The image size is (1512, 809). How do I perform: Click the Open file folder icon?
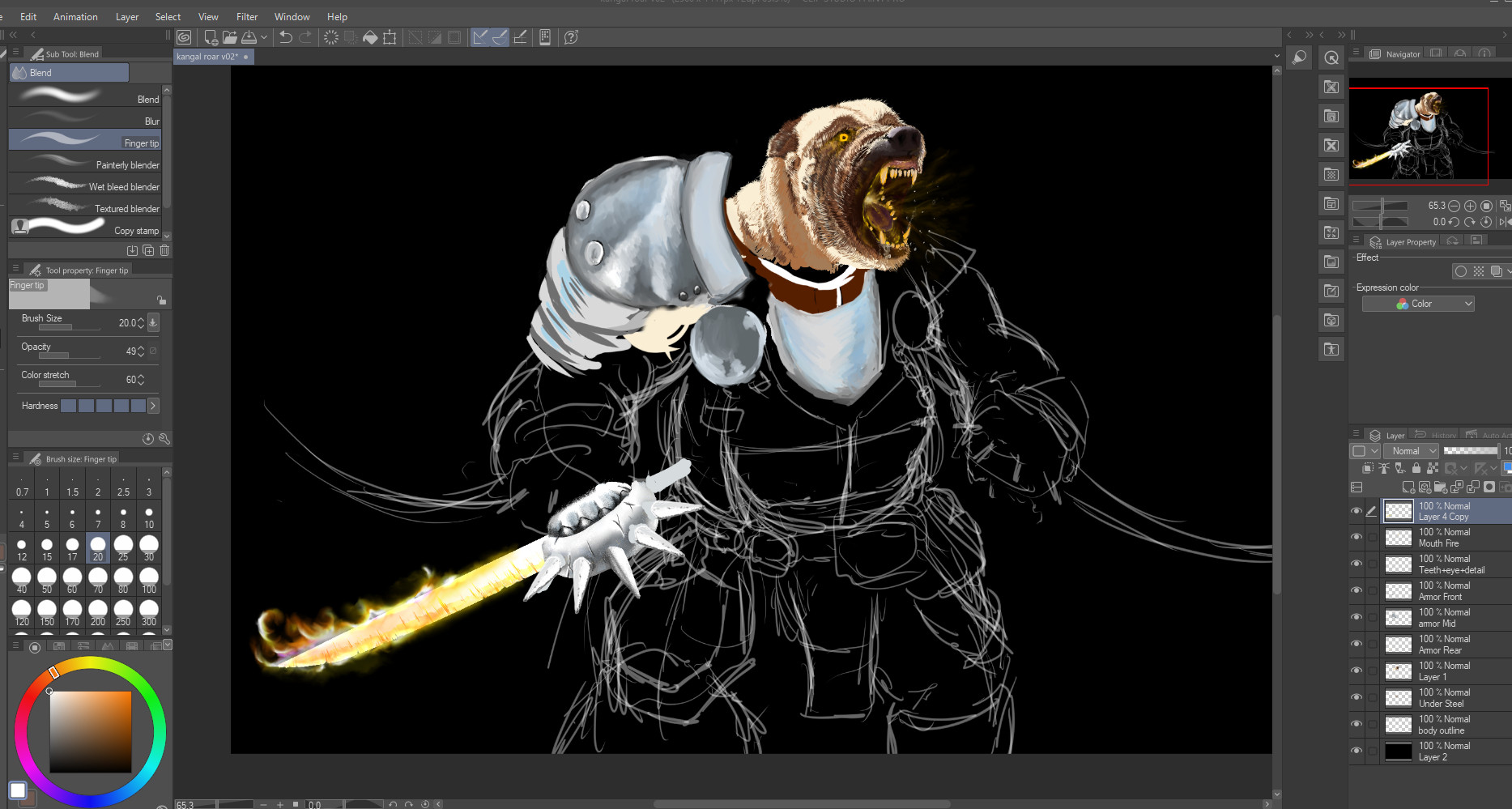coord(230,37)
